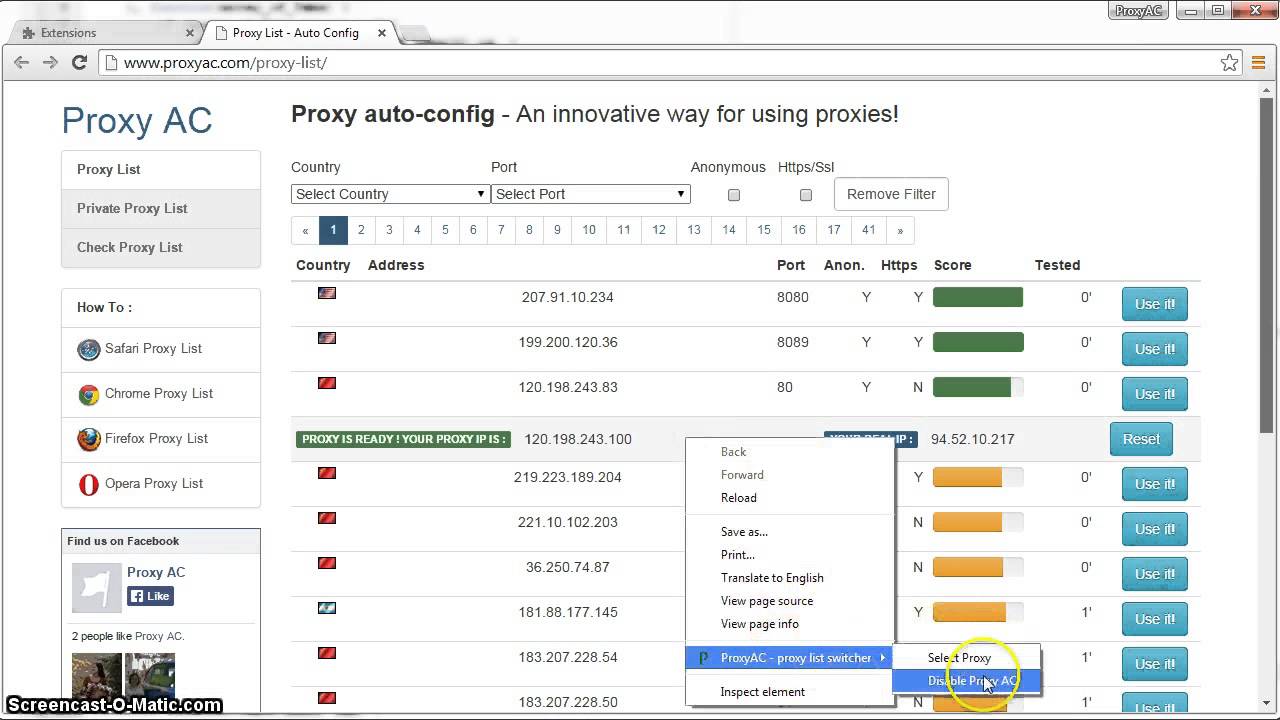This screenshot has width=1280, height=720.
Task: Open the Chrome menu hamburger icon
Action: tap(1258, 62)
